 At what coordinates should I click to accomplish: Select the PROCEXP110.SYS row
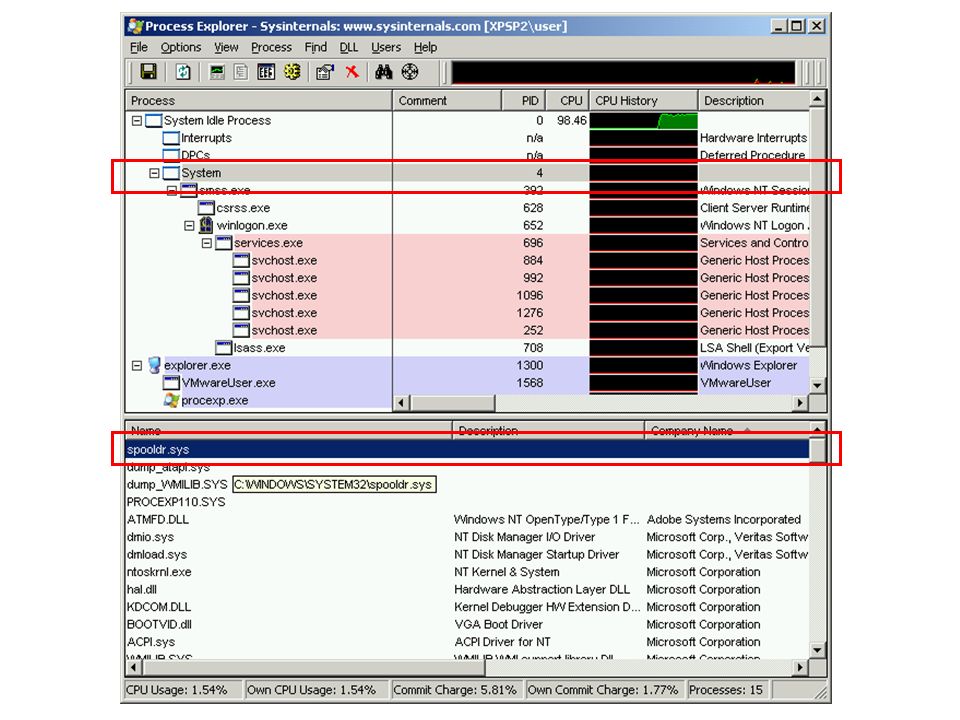(467, 502)
